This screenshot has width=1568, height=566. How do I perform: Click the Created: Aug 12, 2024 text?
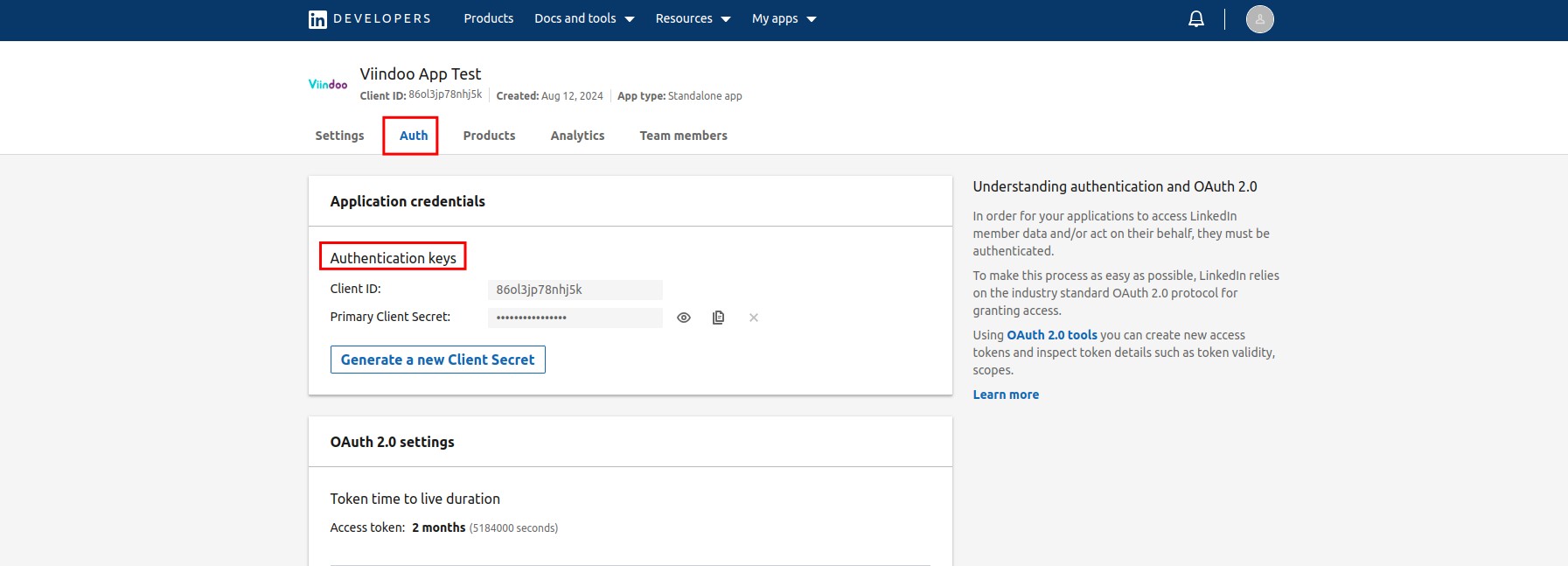(x=549, y=96)
